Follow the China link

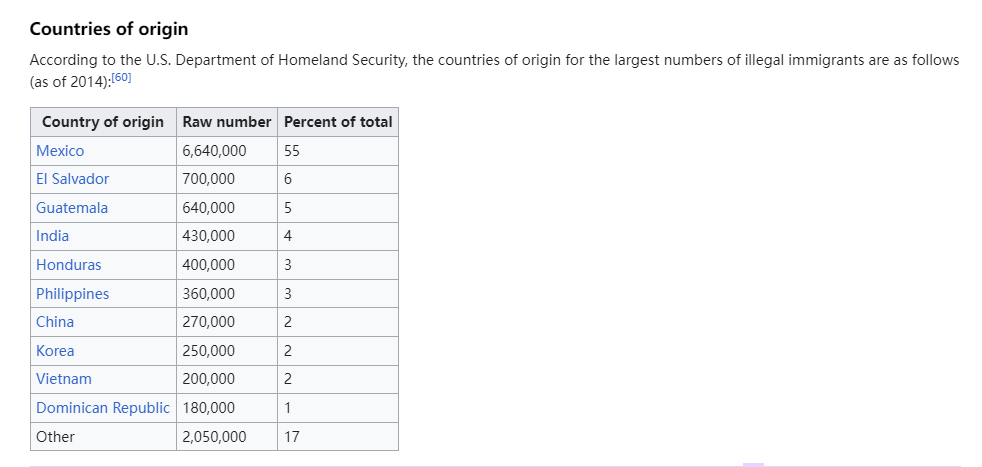(55, 322)
